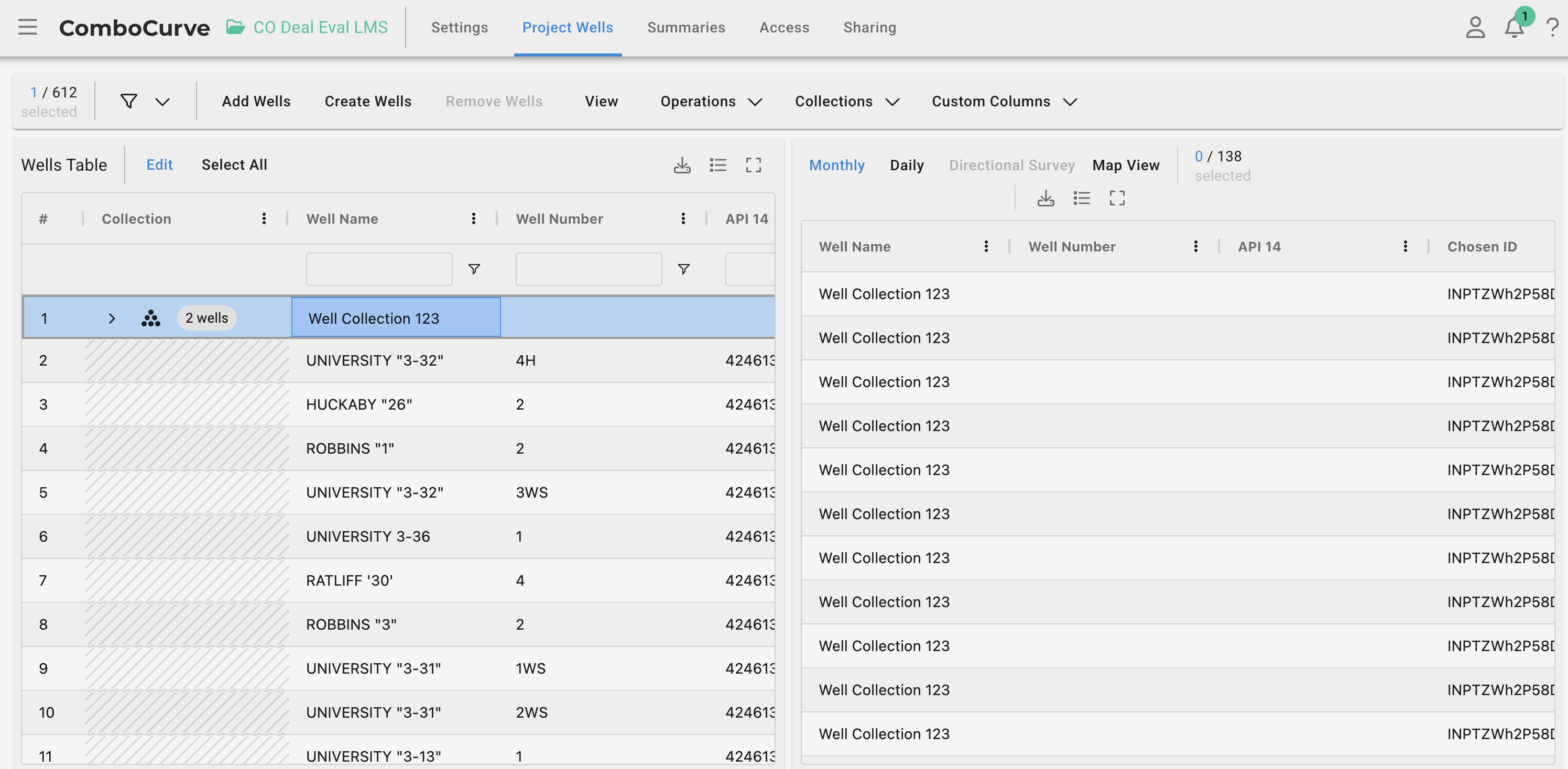Click the Well Number filter input field
The image size is (1568, 769).
[x=588, y=269]
